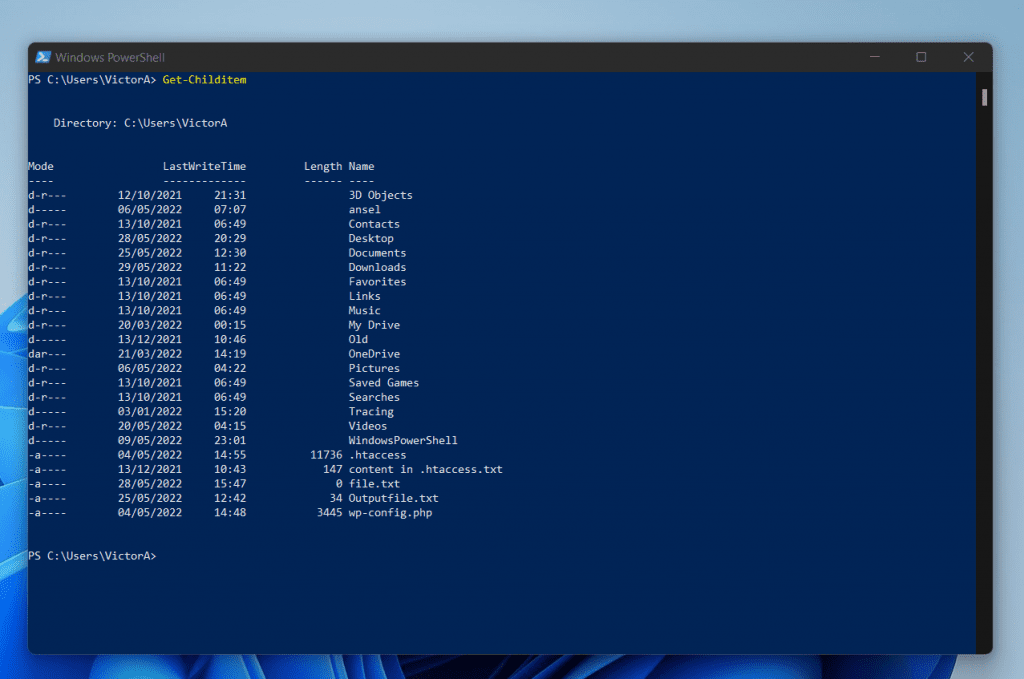Click the vertical scrollbar thumb
Screen dimensions: 1024x679
tap(984, 97)
